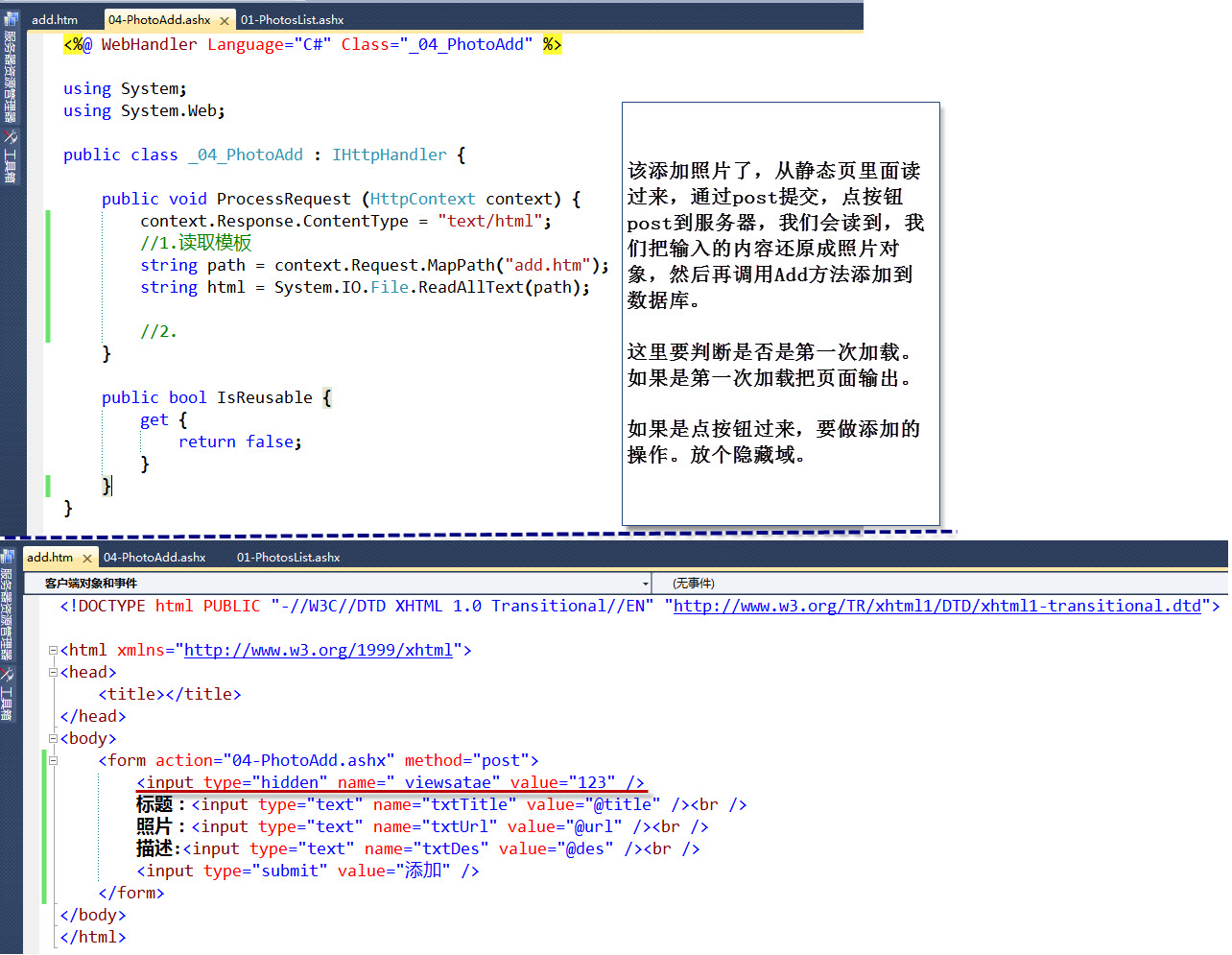The width and height of the screenshot is (1232, 955).
Task: Collapse the <form> element block
Action: coord(53,759)
